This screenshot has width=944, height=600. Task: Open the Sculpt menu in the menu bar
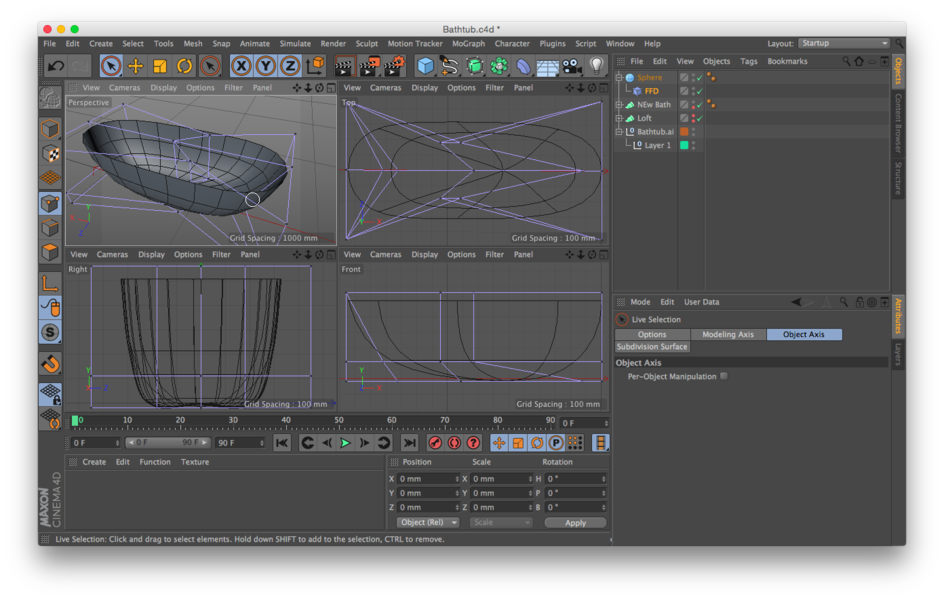click(367, 43)
